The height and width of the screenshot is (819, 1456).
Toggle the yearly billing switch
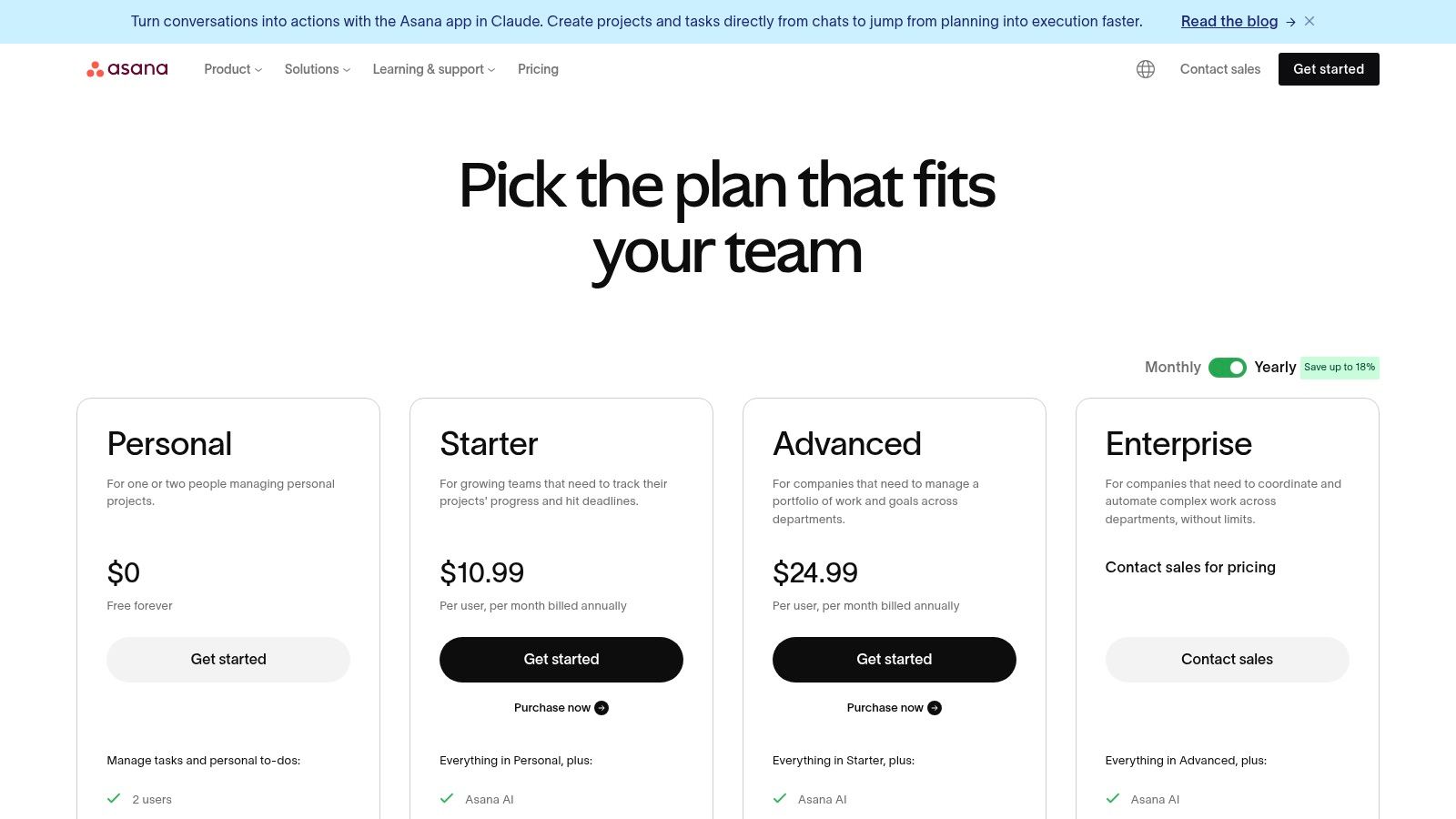tap(1228, 367)
